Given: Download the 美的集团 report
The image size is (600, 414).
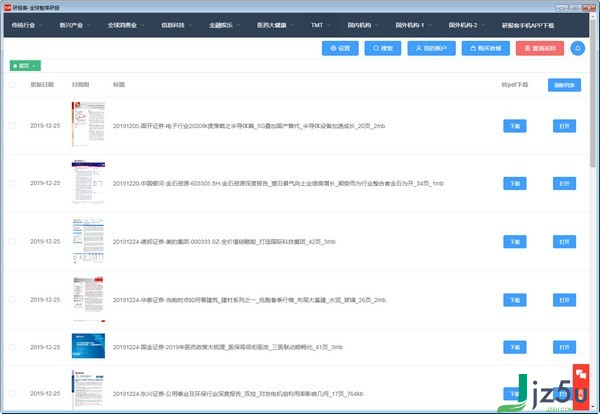Looking at the screenshot, I should [x=515, y=242].
